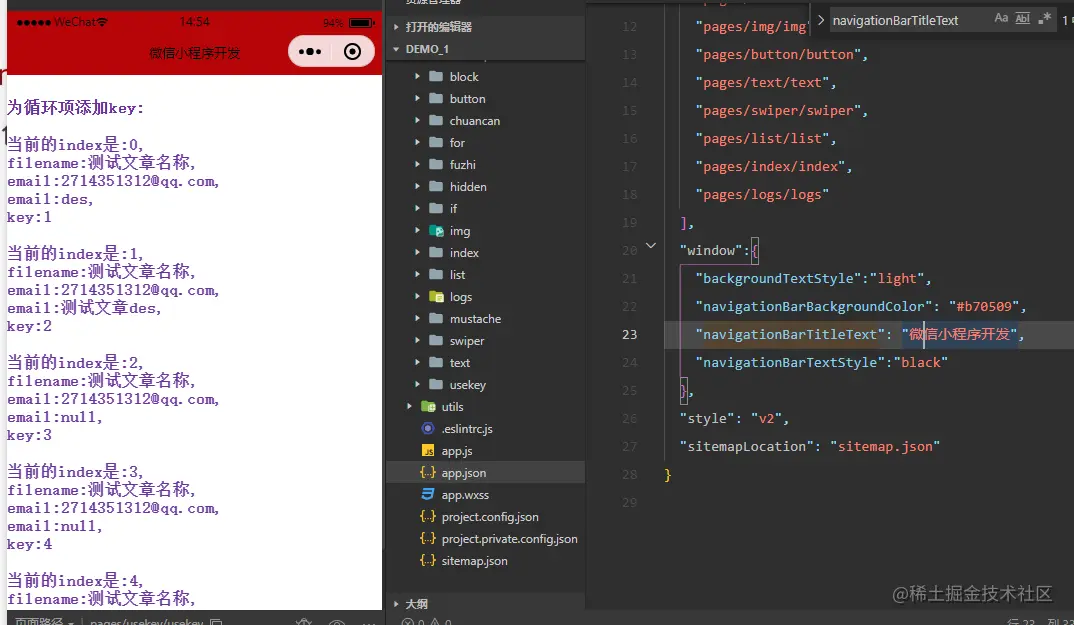Click the heading 为循环项添加key in simulator
1074x625 pixels.
point(75,108)
